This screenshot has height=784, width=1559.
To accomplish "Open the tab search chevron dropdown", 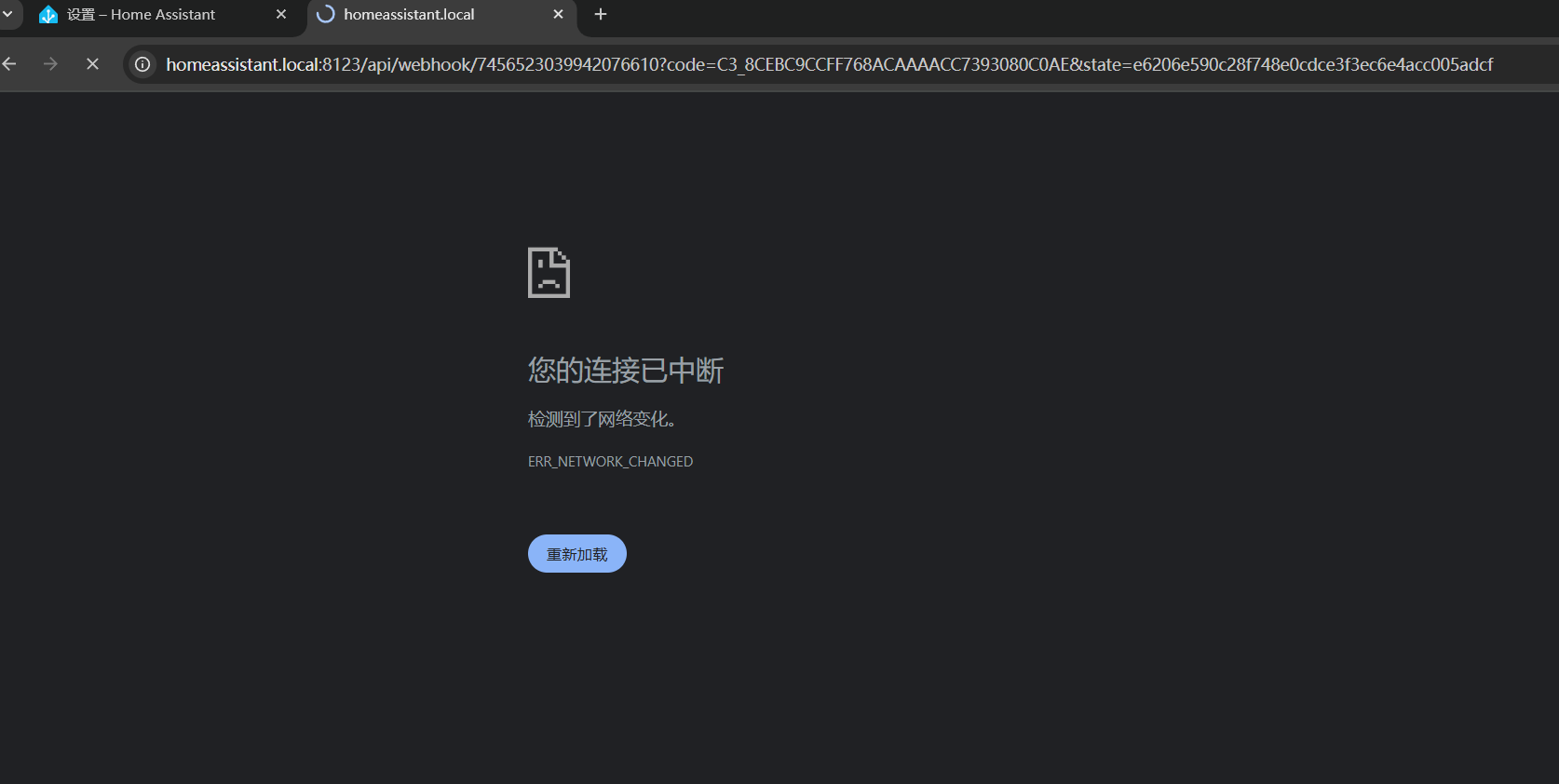I will point(7,14).
